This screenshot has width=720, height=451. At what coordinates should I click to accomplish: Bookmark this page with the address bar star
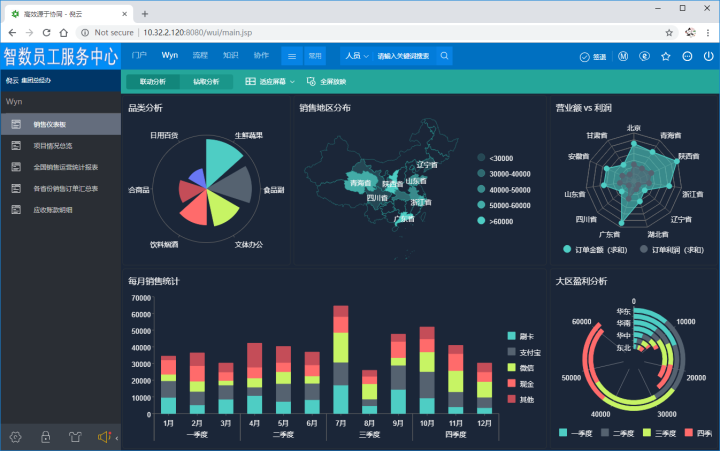(x=669, y=33)
